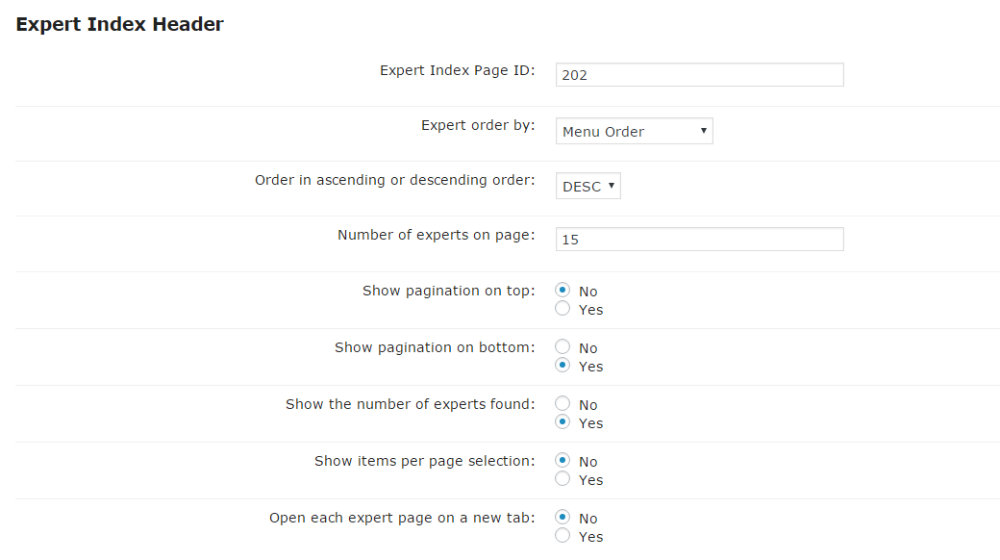Click the Expert order by label
Screen dimensions: 1000x560
click(x=478, y=125)
